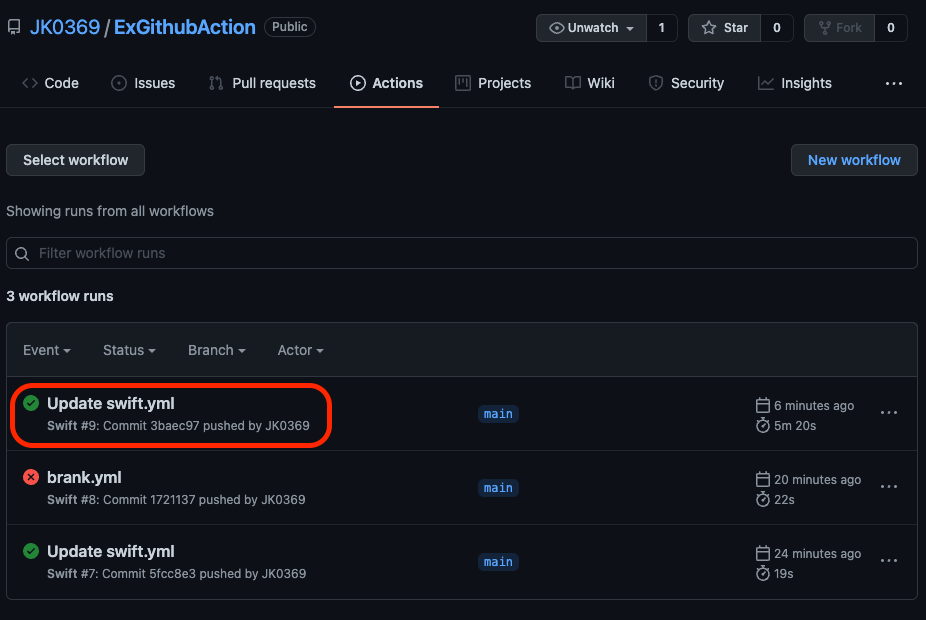Screen dimensions: 926x620
Task: Click the Fork button
Action: (x=839, y=28)
